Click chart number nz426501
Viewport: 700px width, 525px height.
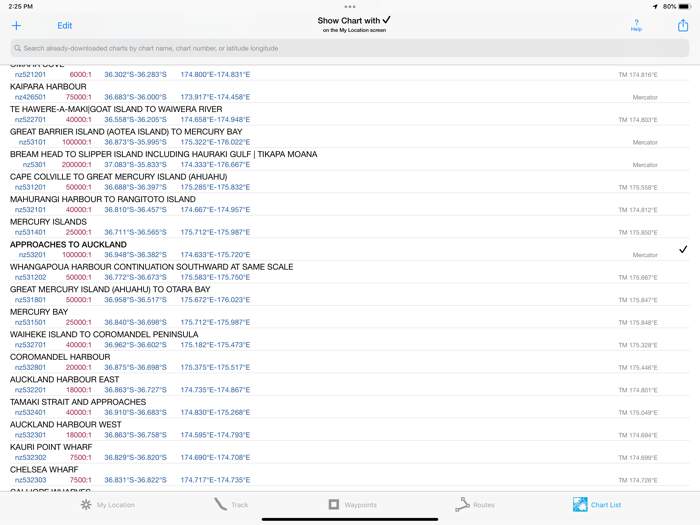click(x=30, y=97)
